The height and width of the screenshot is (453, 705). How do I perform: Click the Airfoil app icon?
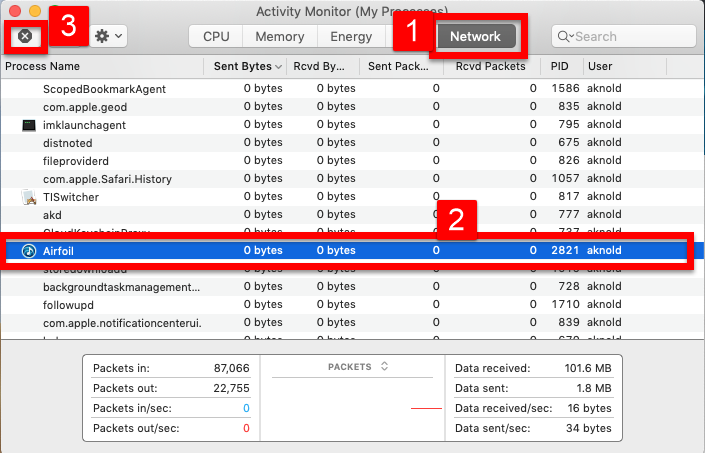(29, 251)
